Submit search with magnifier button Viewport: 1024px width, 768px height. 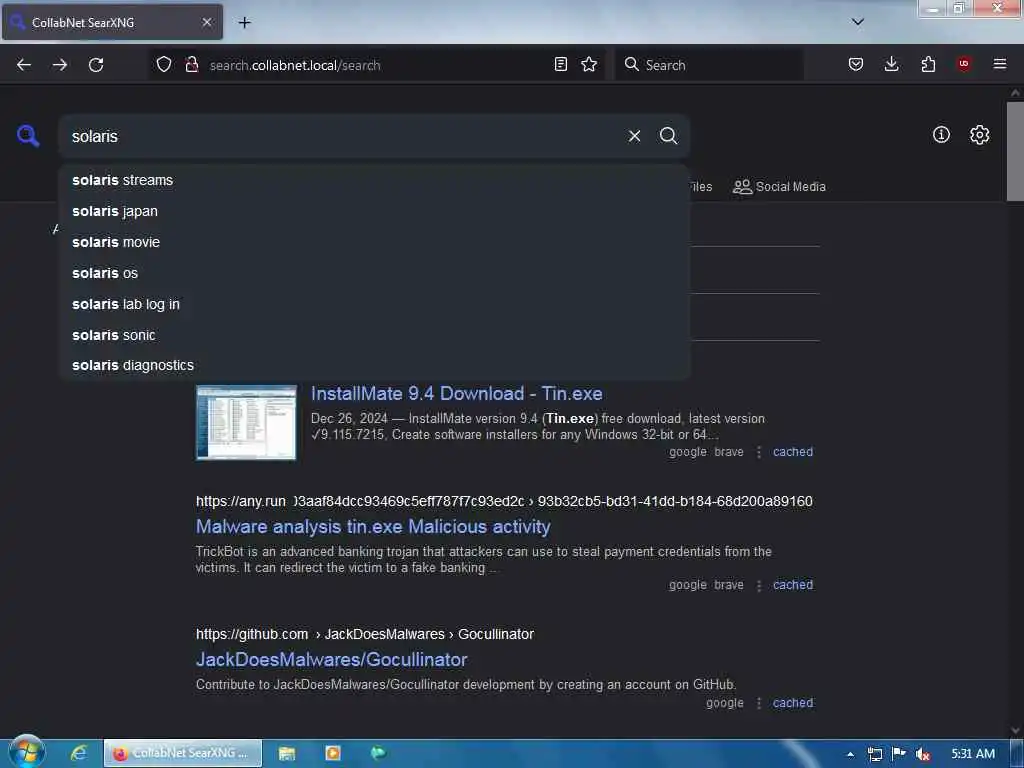point(668,136)
